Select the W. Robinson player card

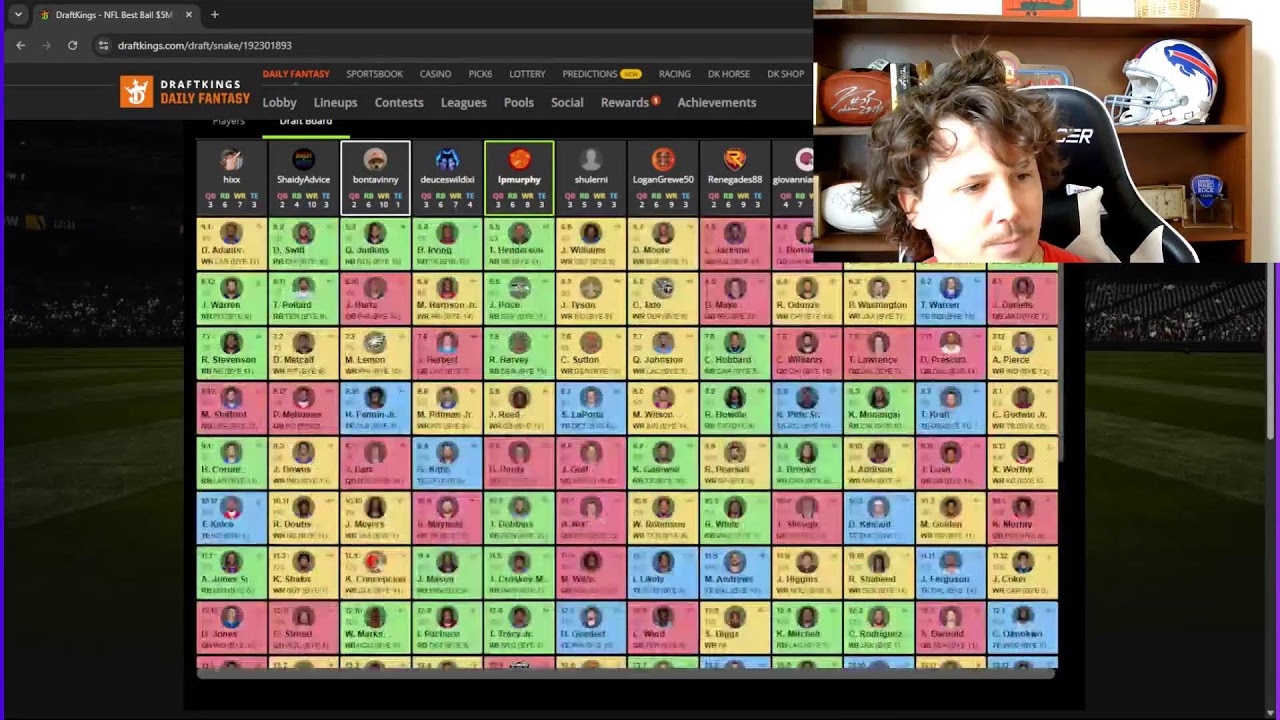(663, 519)
